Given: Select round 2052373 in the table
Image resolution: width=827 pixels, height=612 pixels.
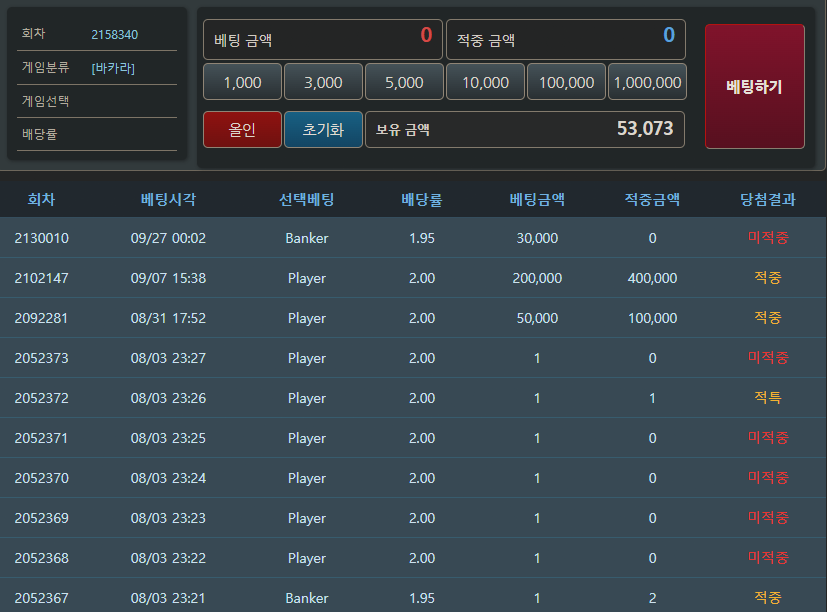Looking at the screenshot, I should click(42, 358).
